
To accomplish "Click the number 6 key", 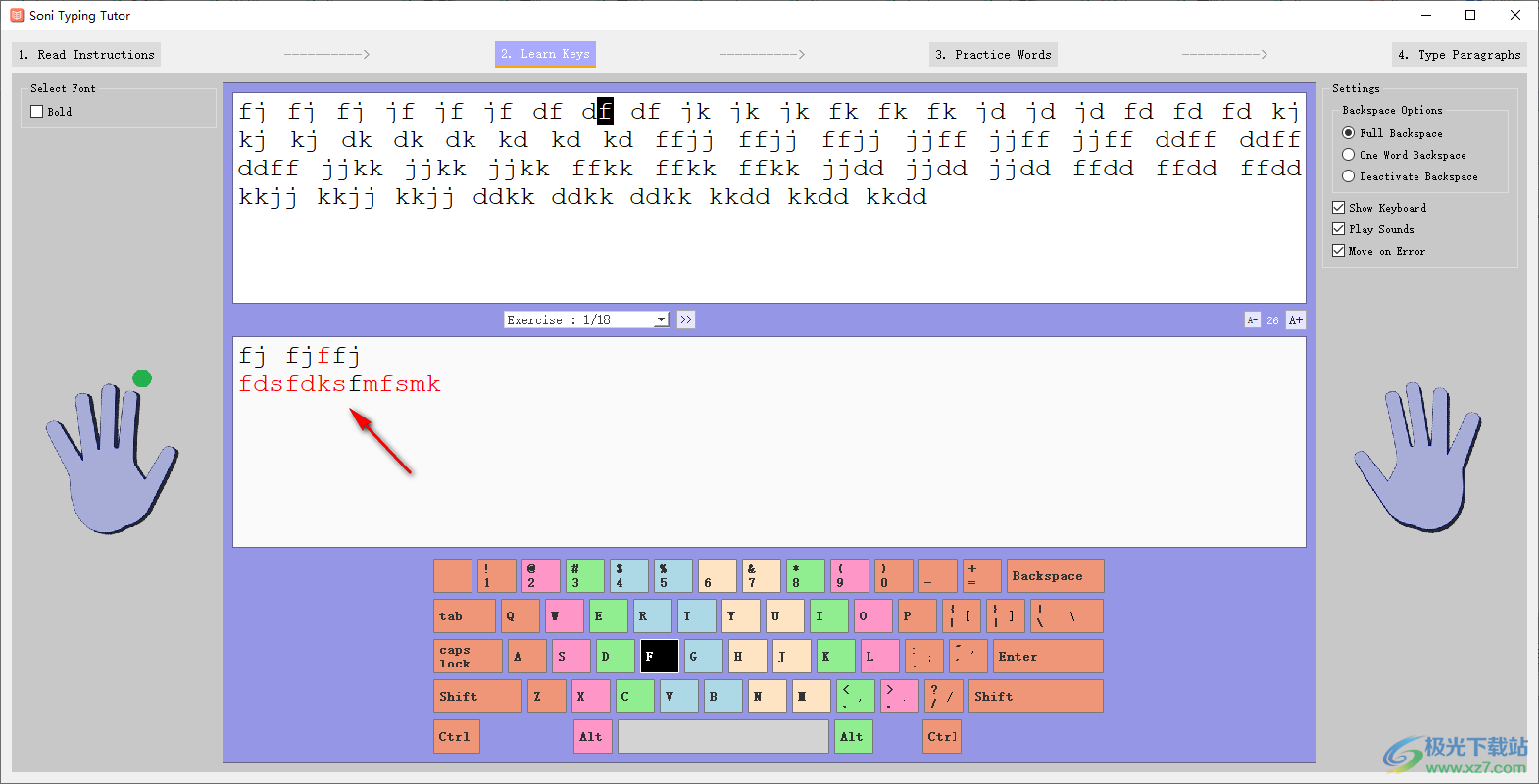I will click(718, 576).
